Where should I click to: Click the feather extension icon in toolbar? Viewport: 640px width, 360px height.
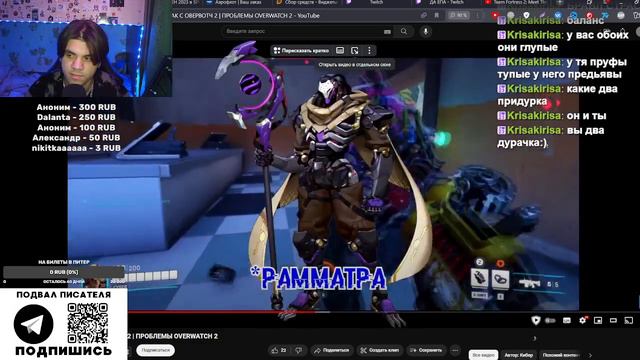542,15
